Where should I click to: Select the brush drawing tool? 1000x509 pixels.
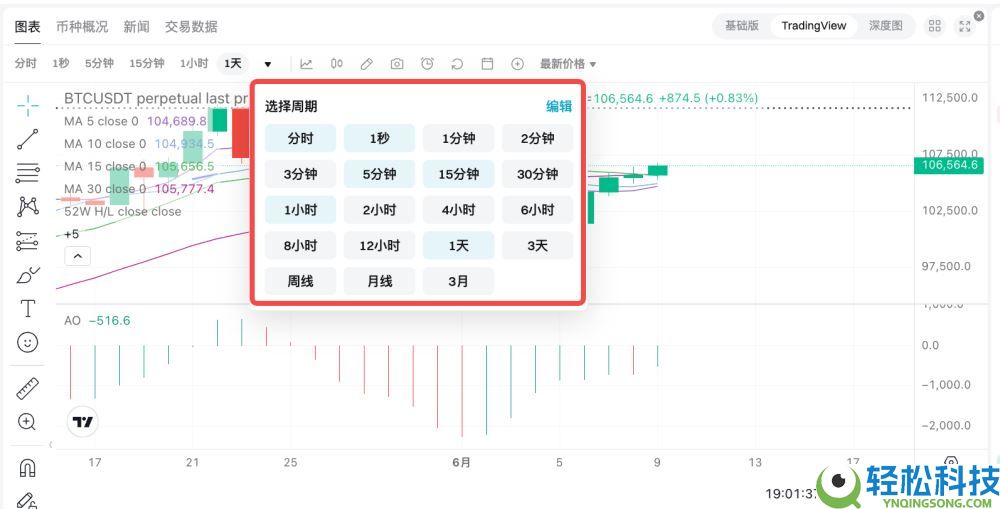(27, 275)
